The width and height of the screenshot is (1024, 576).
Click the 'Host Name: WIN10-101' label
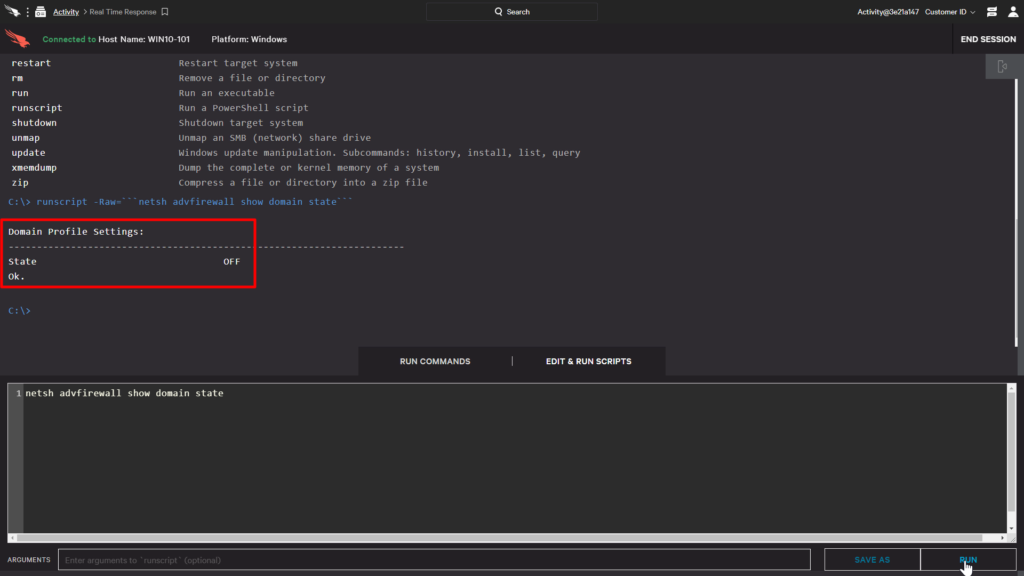point(144,39)
